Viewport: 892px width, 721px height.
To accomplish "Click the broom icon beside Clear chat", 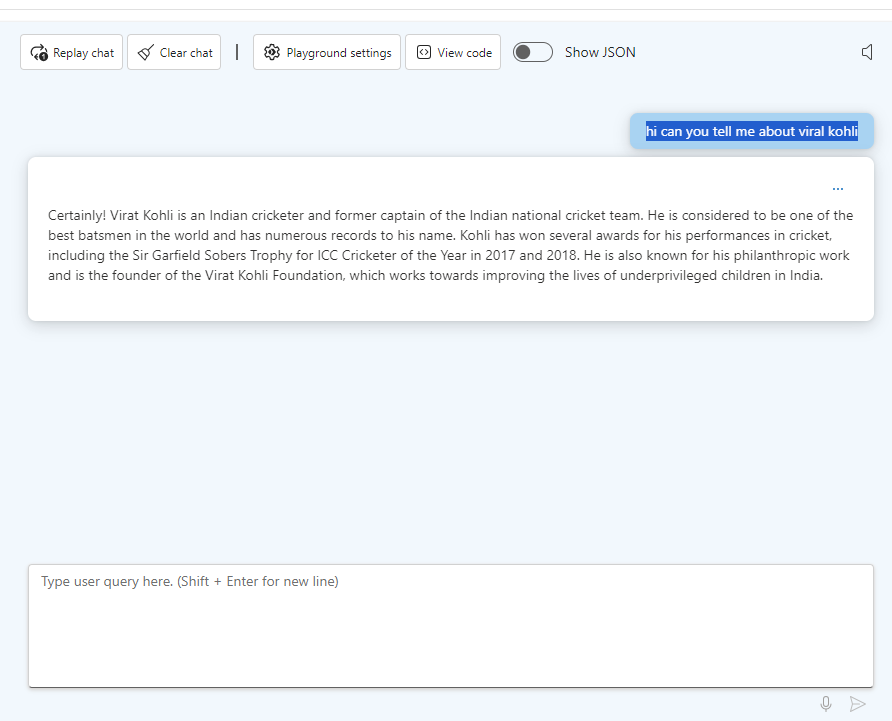I will (x=146, y=52).
